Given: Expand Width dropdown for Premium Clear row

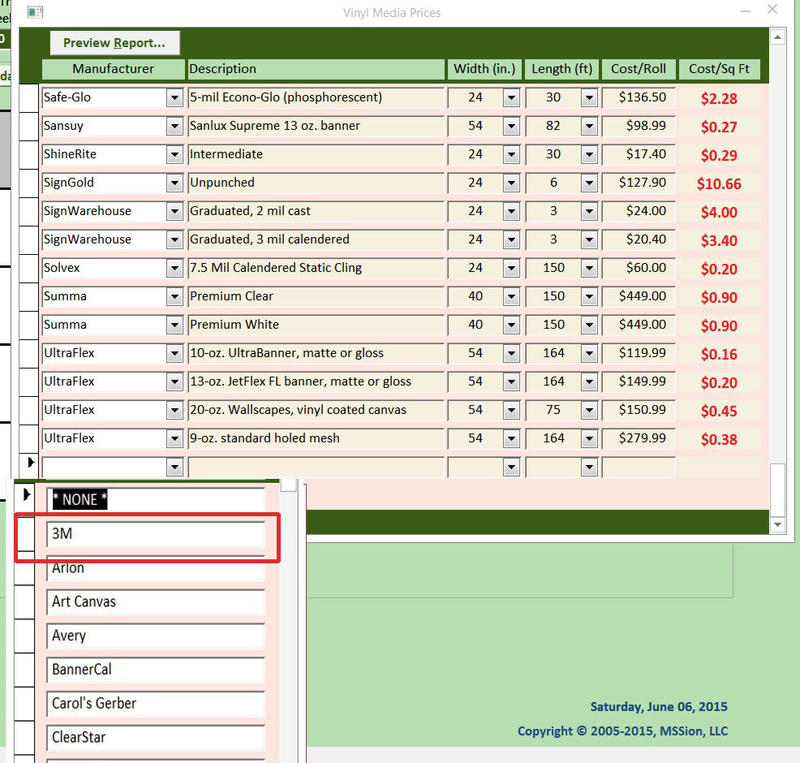Looking at the screenshot, I should tap(511, 297).
